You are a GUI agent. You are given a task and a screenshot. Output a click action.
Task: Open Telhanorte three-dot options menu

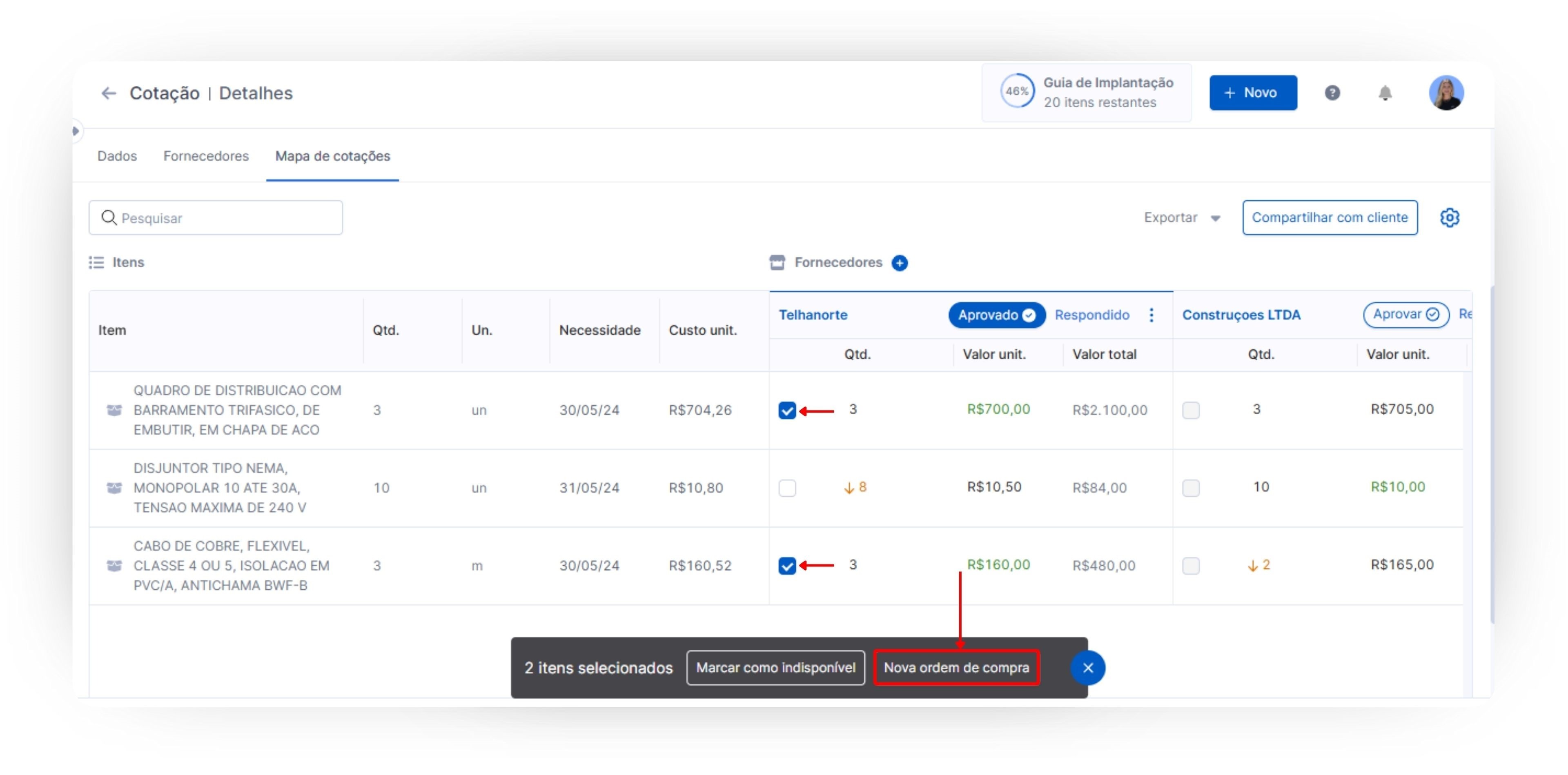pos(1151,315)
